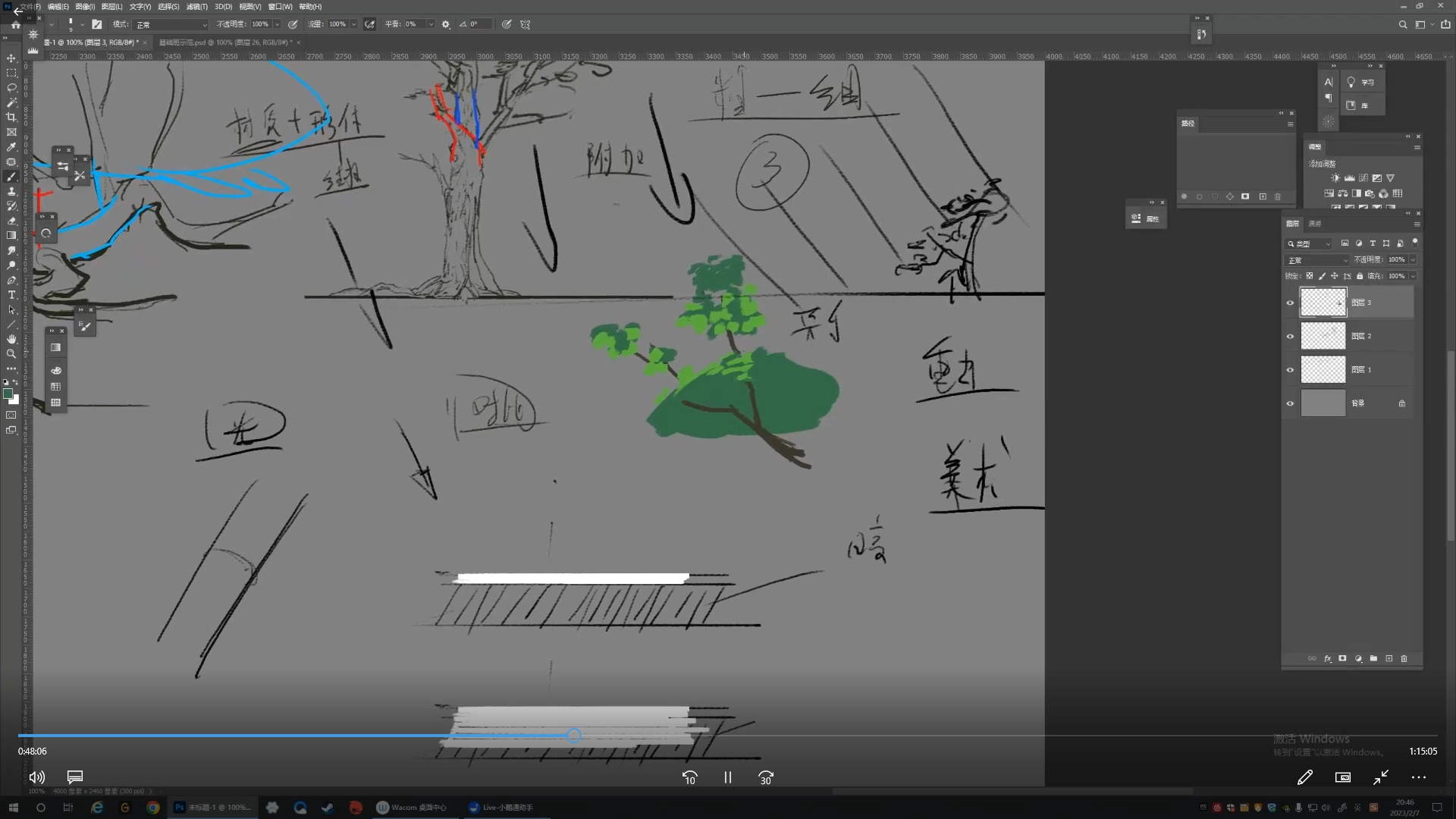Click the video progress slider handle
This screenshot has width=1456, height=819.
pos(574,735)
